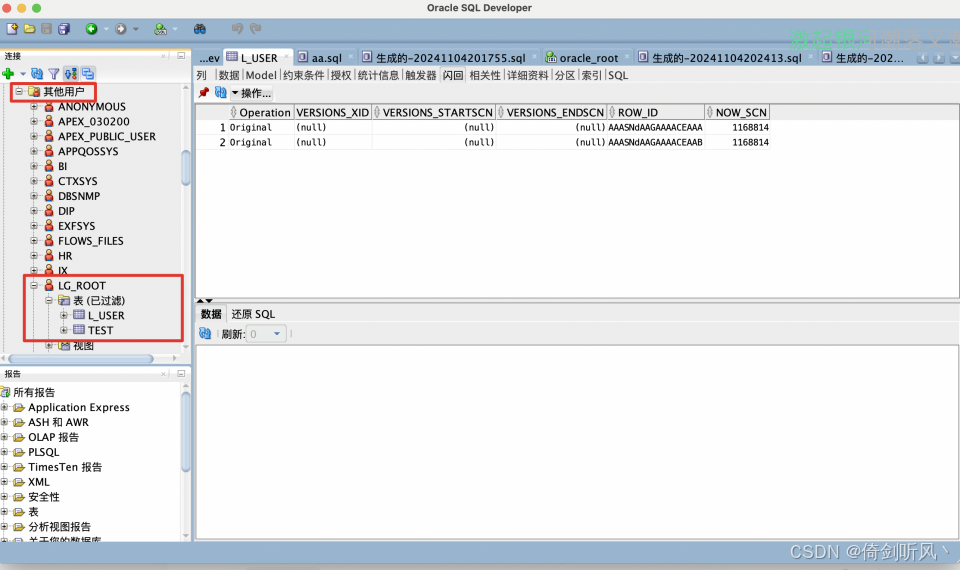Click the New file toolbar icon
The image size is (960, 570).
click(x=12, y=29)
